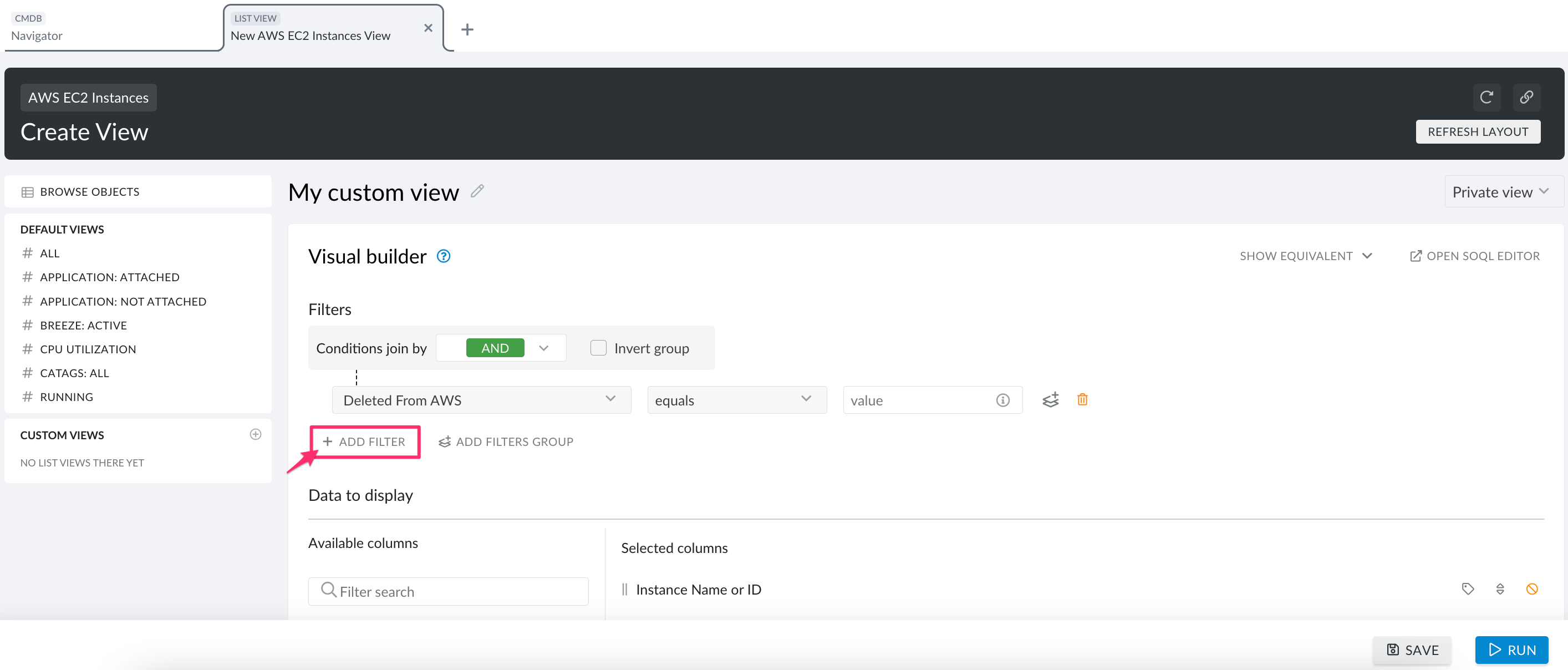Click the plus icon next to Custom Views
The width and height of the screenshot is (1568, 670).
click(x=255, y=434)
